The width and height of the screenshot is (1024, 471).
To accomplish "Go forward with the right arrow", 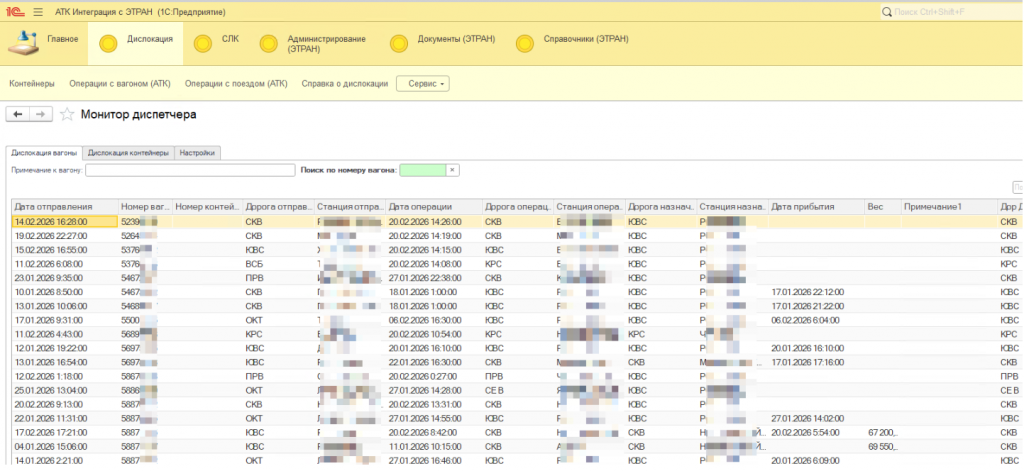I will [40, 114].
